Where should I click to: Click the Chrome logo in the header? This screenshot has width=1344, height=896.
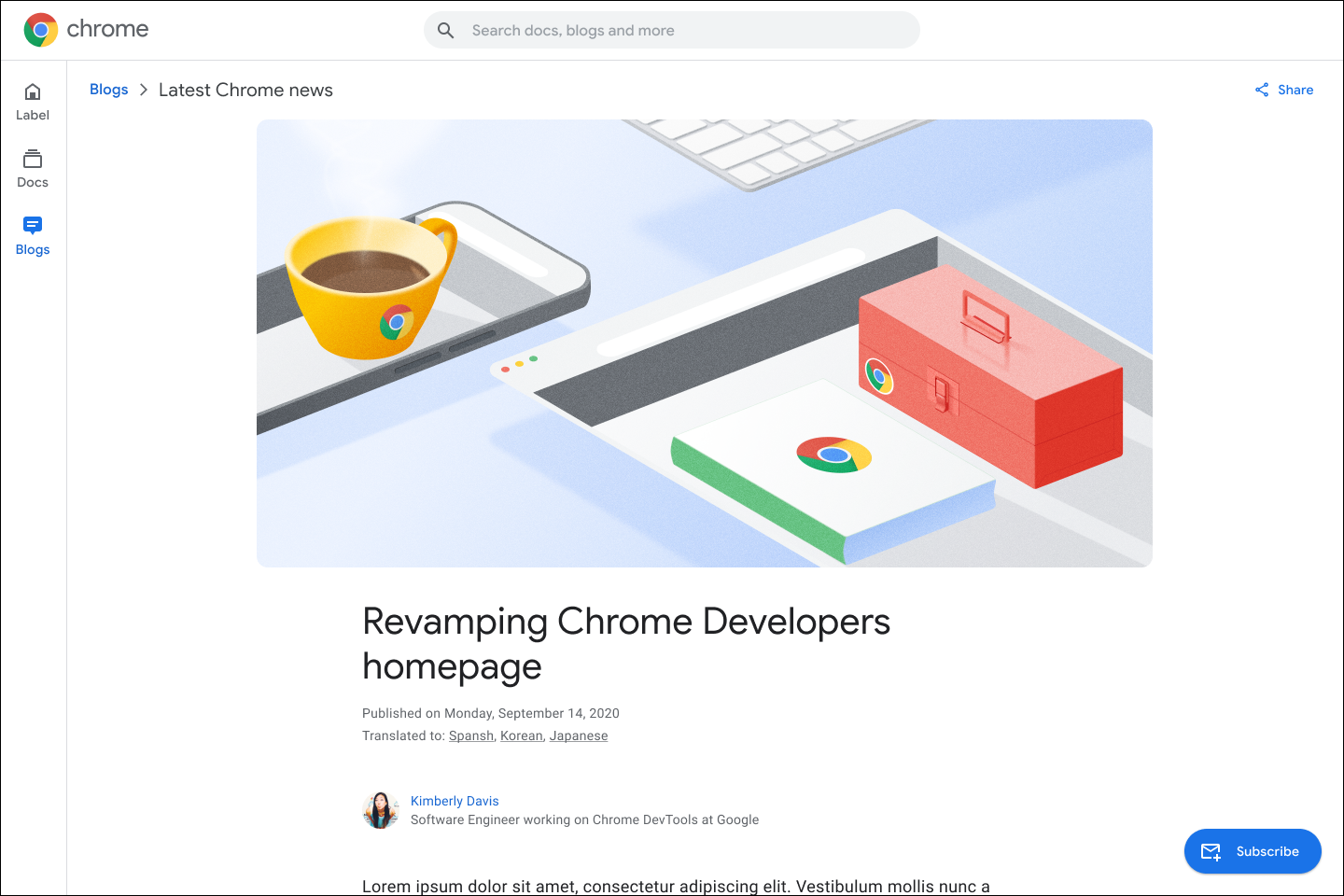[39, 29]
